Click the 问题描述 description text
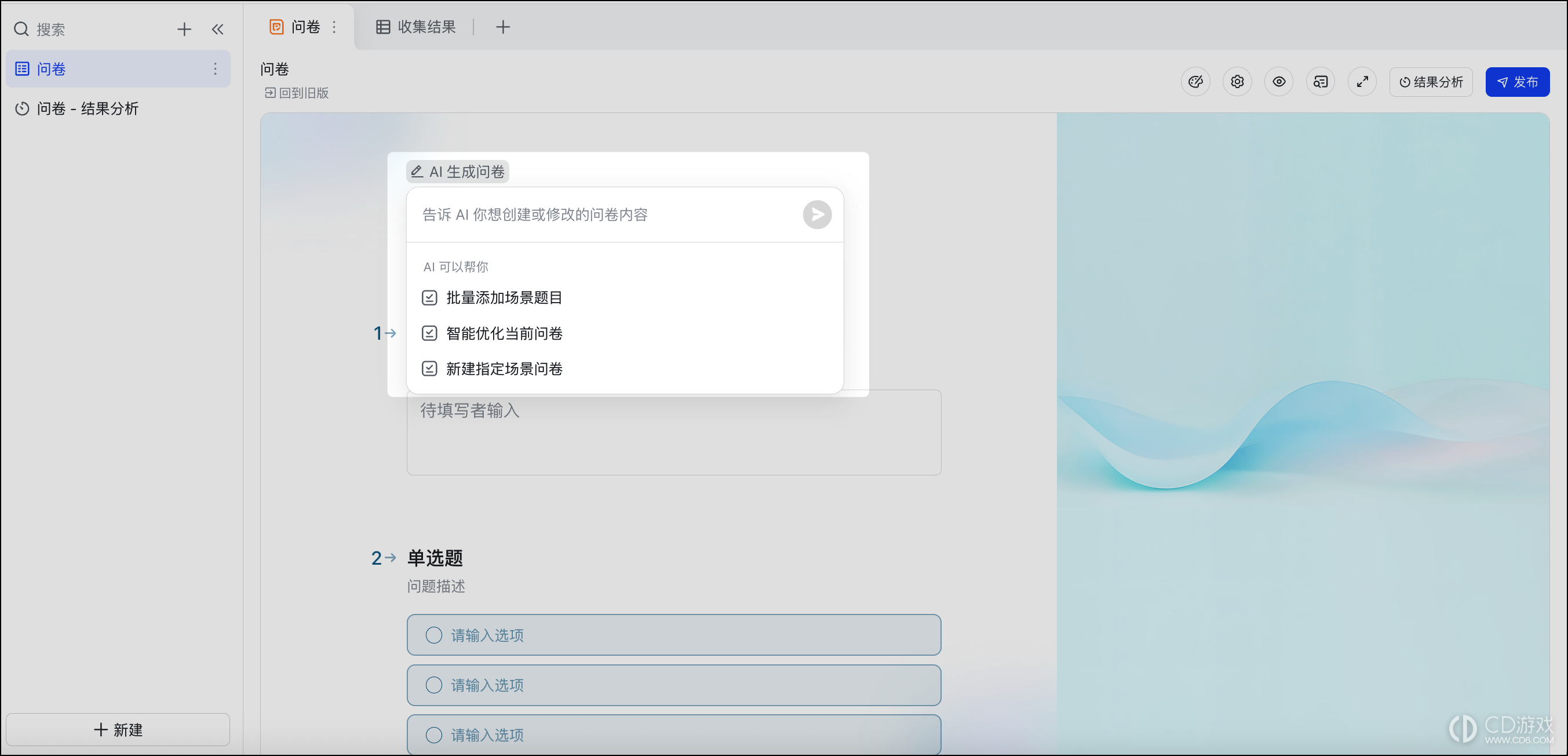The height and width of the screenshot is (756, 1568). pos(436,586)
